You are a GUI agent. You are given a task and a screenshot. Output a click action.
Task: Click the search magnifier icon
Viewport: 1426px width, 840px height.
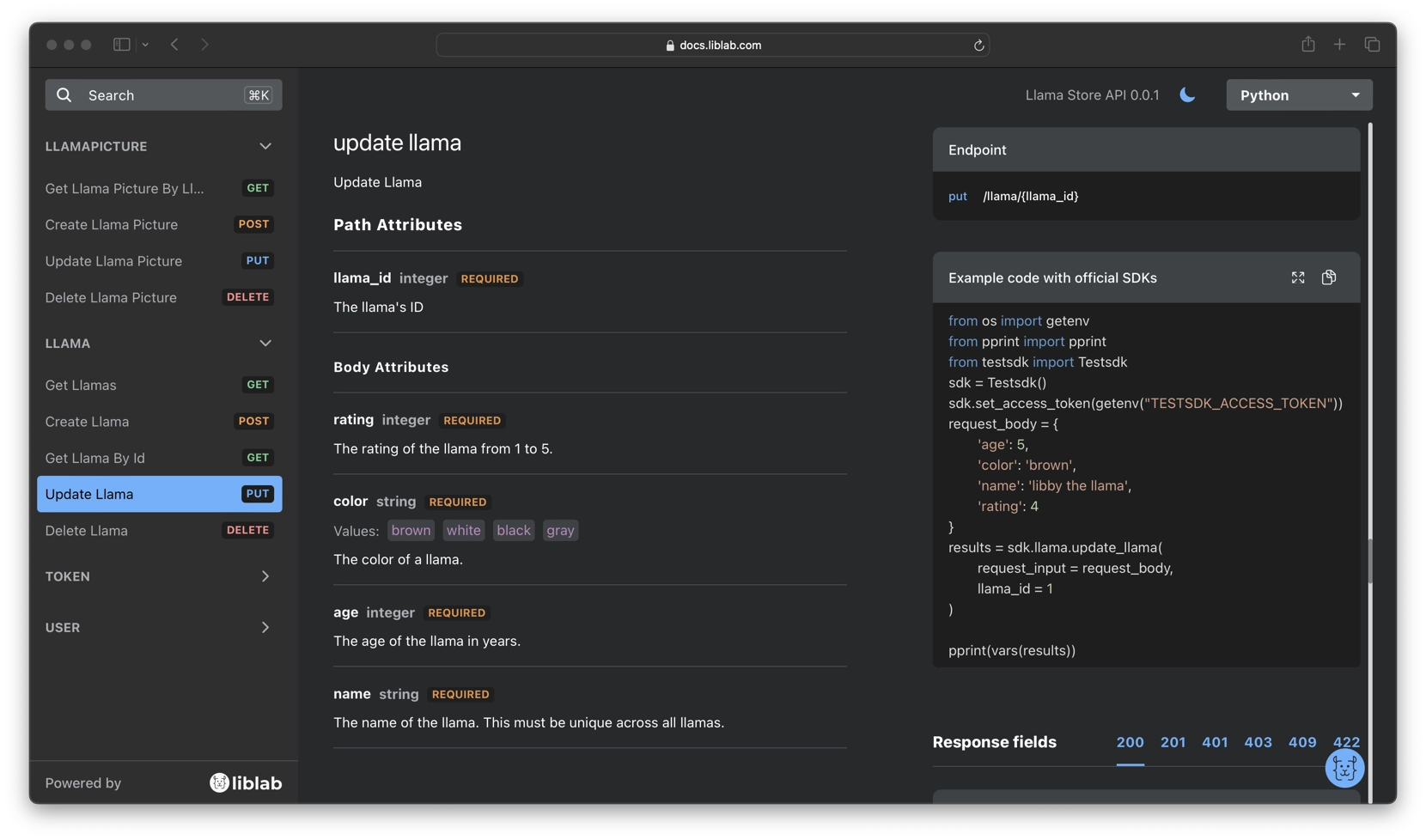point(64,94)
